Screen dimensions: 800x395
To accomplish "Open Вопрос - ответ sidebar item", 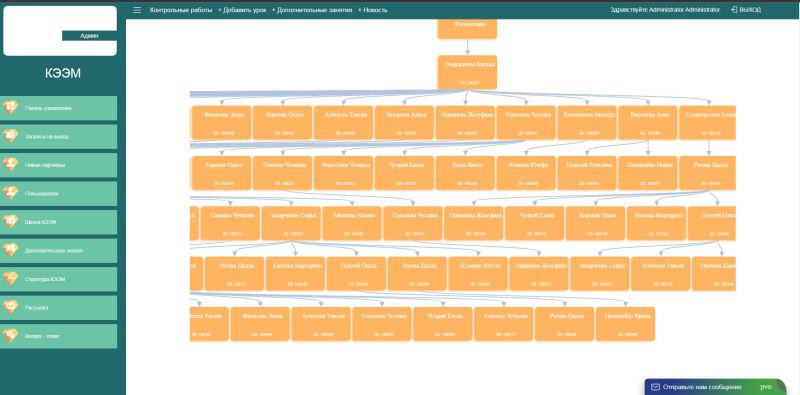I will (x=58, y=336).
